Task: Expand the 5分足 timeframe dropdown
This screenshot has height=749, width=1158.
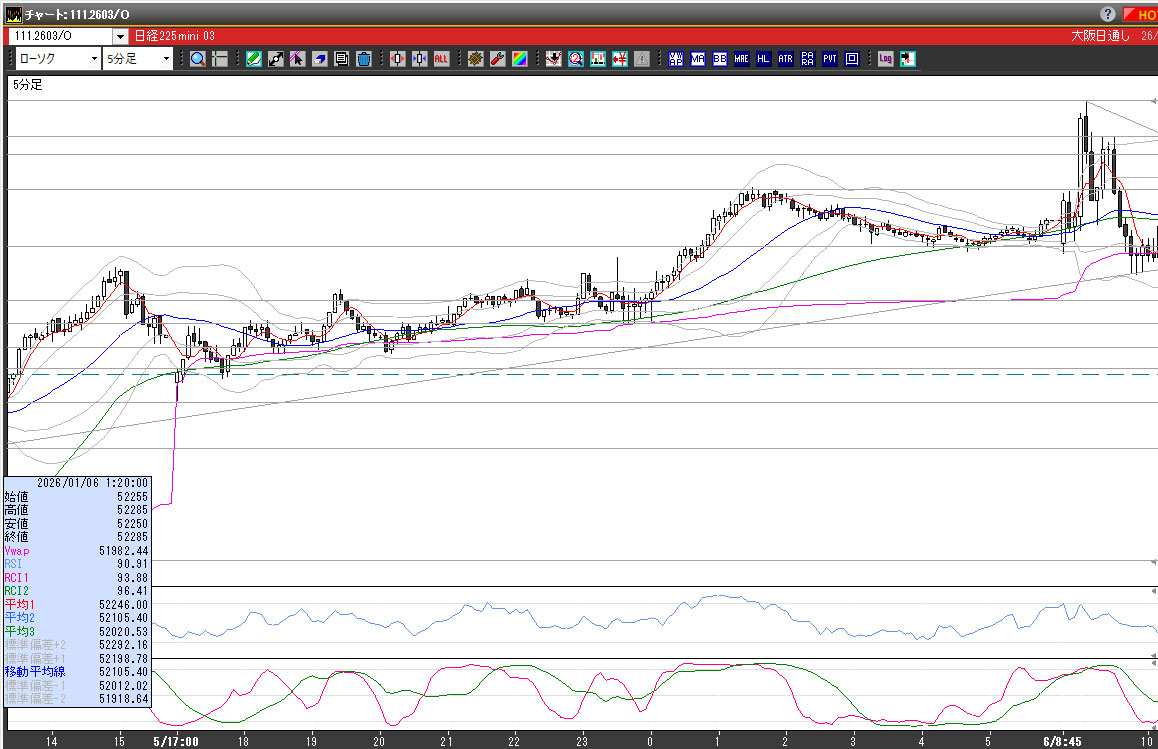Action: pyautogui.click(x=166, y=59)
